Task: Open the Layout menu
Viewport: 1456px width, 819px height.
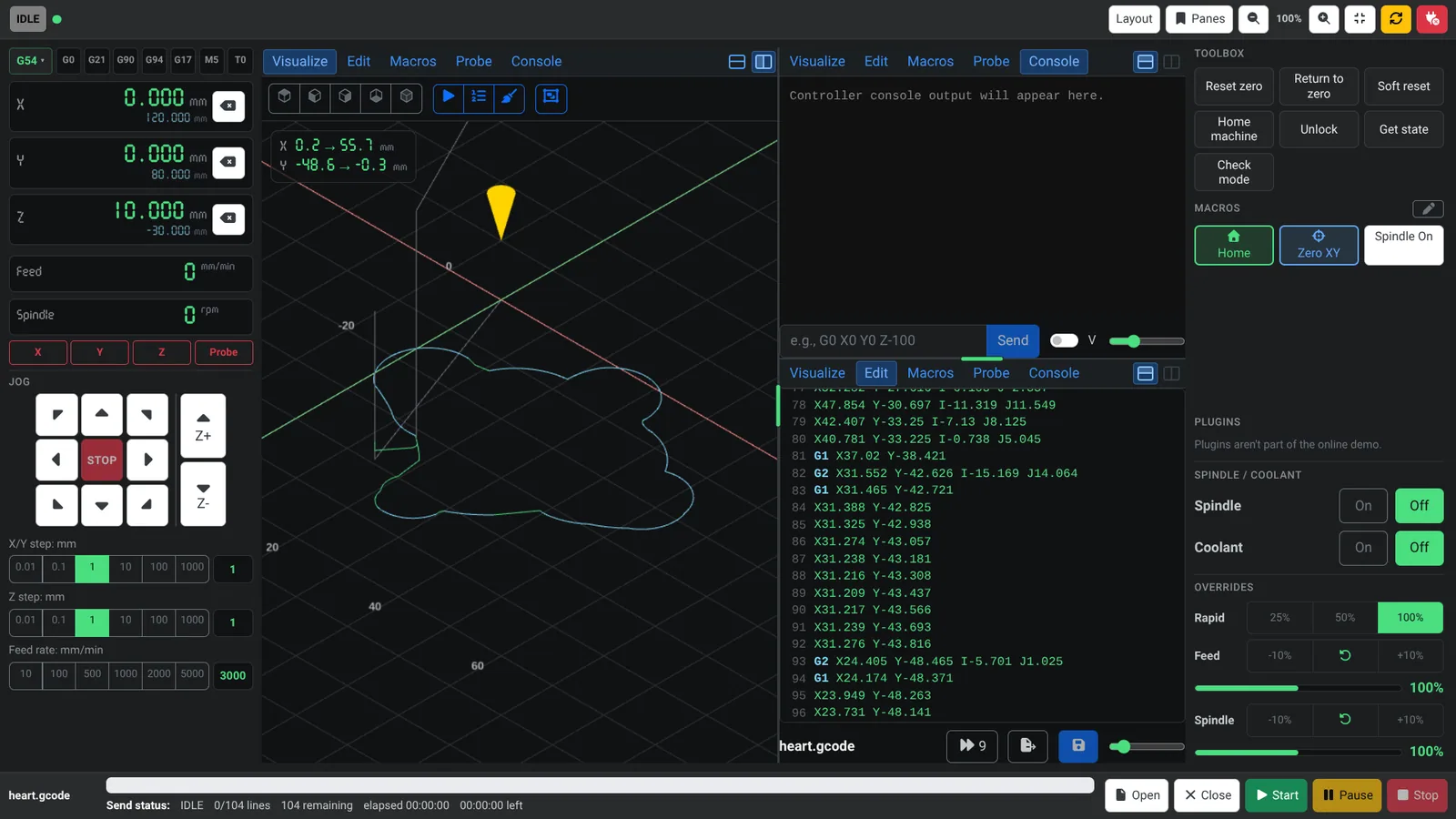Action: pyautogui.click(x=1134, y=18)
